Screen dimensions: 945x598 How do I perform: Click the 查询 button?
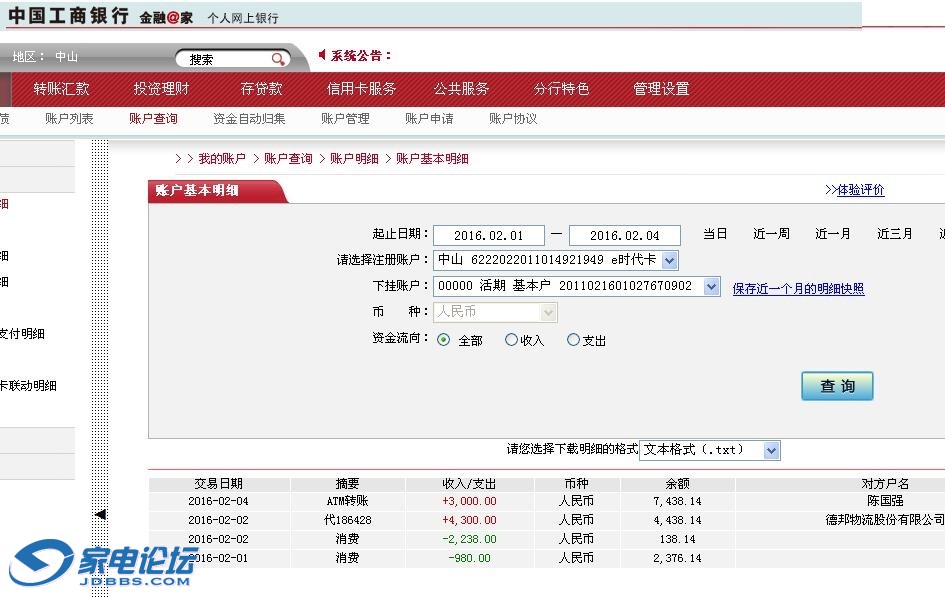(x=837, y=386)
